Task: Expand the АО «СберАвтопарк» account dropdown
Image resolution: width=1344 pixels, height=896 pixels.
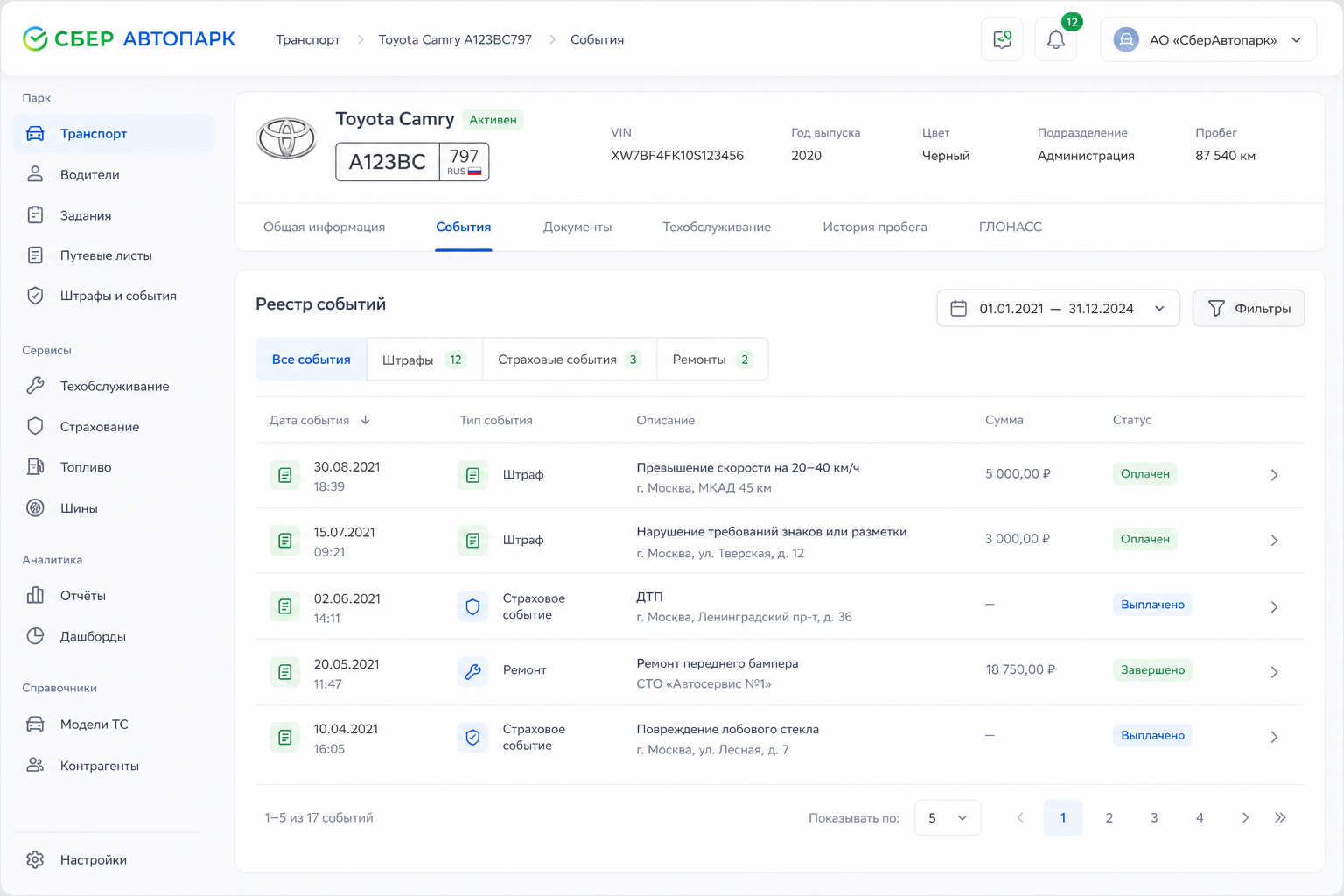Action: tap(1208, 39)
